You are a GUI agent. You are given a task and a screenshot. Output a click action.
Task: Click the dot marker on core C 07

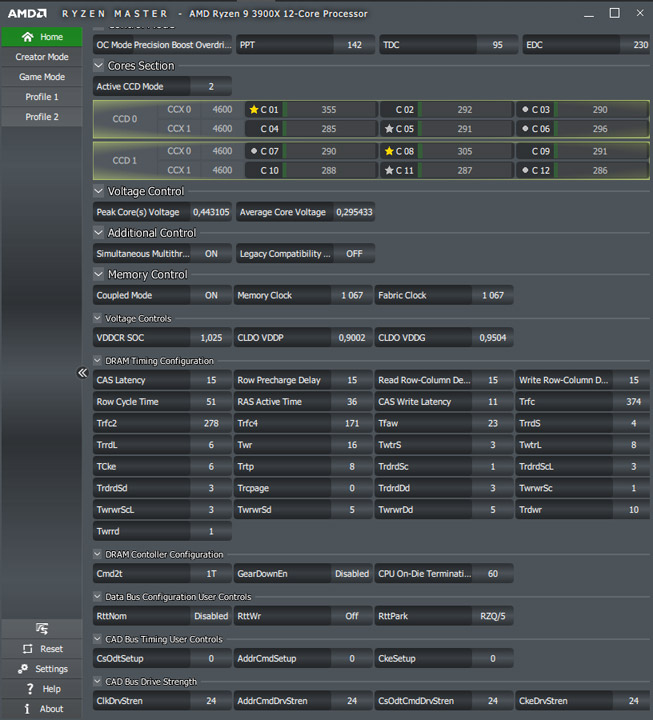[253, 151]
